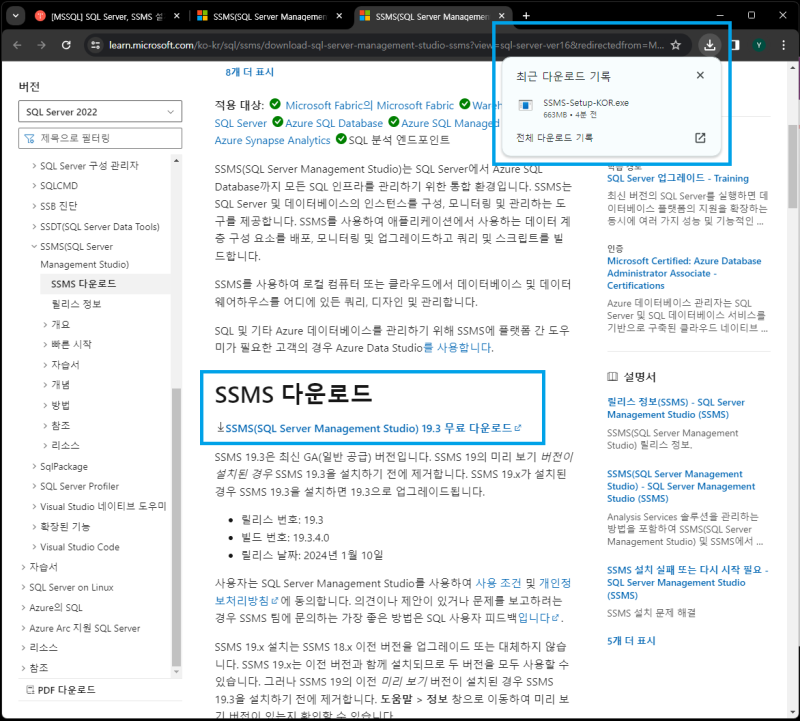
Task: Click the page reload icon
Action: pos(66,44)
